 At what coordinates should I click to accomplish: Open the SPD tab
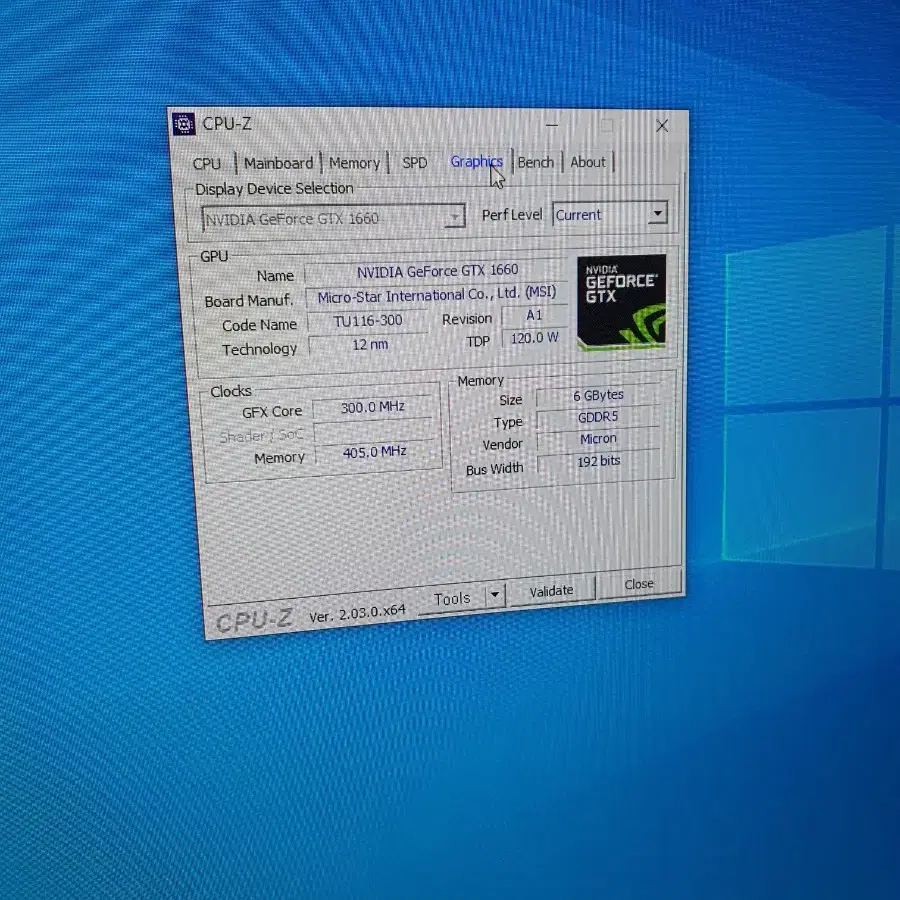[414, 162]
